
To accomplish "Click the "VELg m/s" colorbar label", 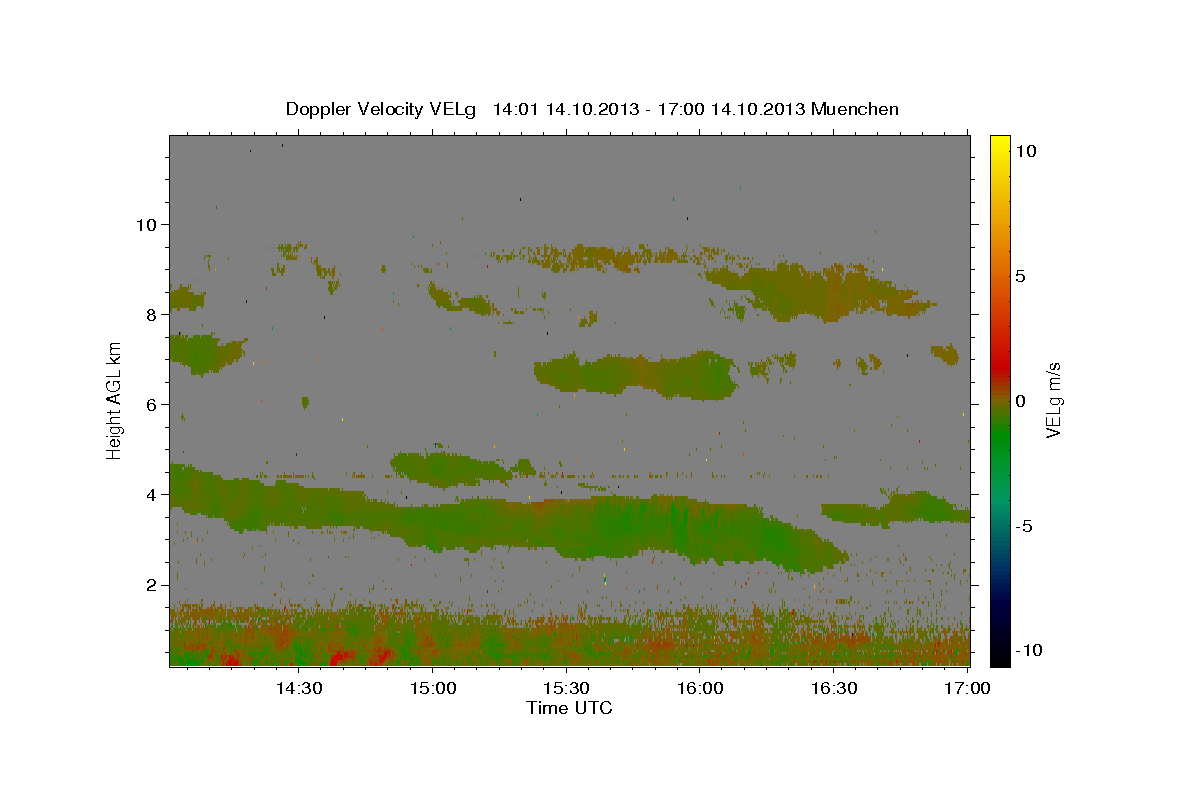I will click(1053, 401).
